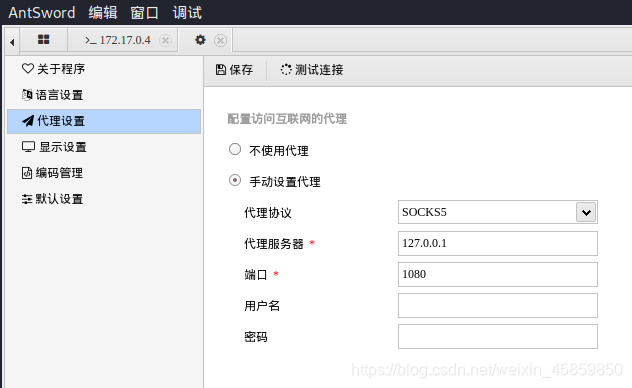This screenshot has height=388, width=632.
Task: Click the sliders icon beside 默认设置
Action: 27,199
